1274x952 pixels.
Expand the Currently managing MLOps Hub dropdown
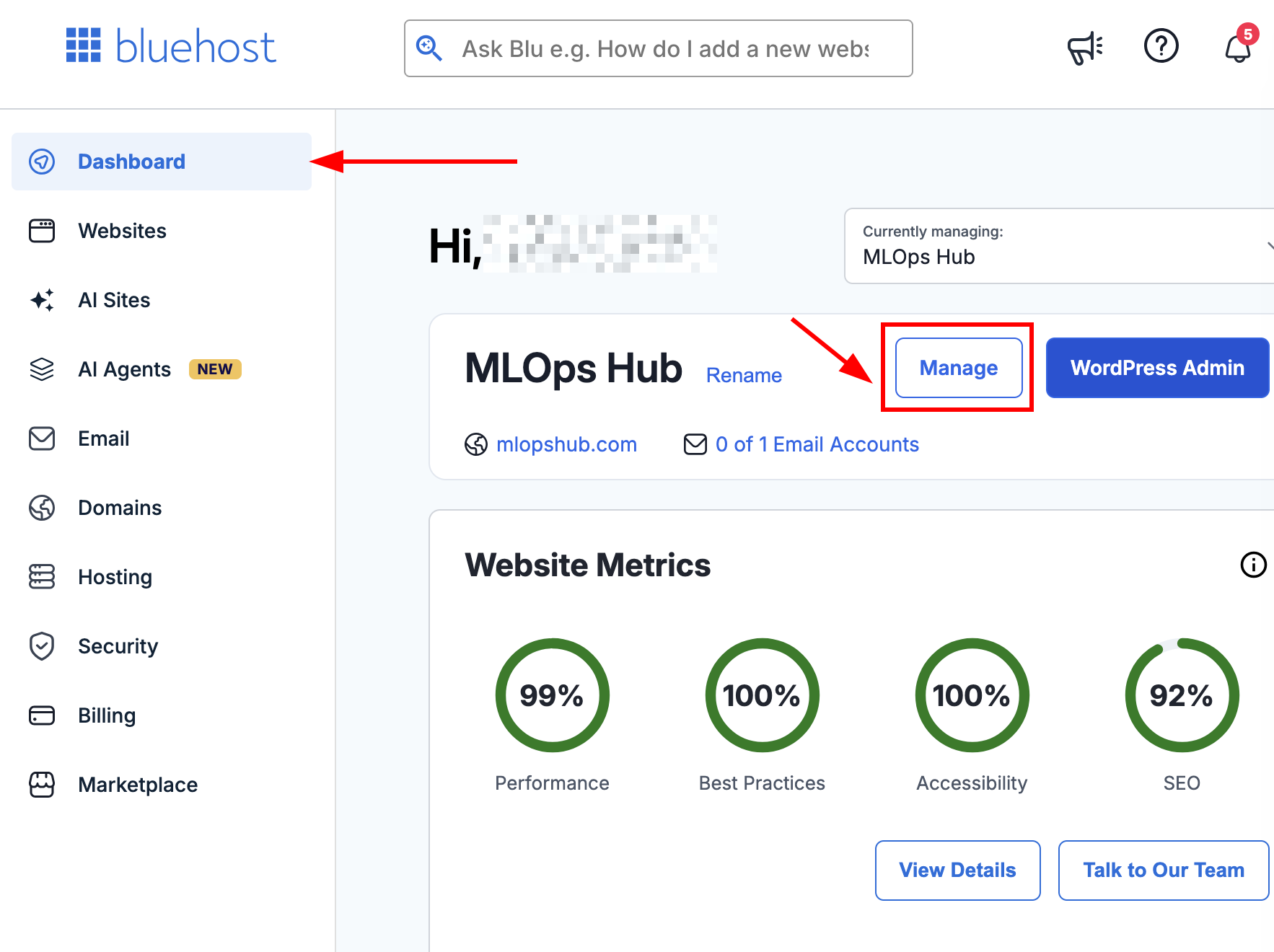(x=1059, y=246)
